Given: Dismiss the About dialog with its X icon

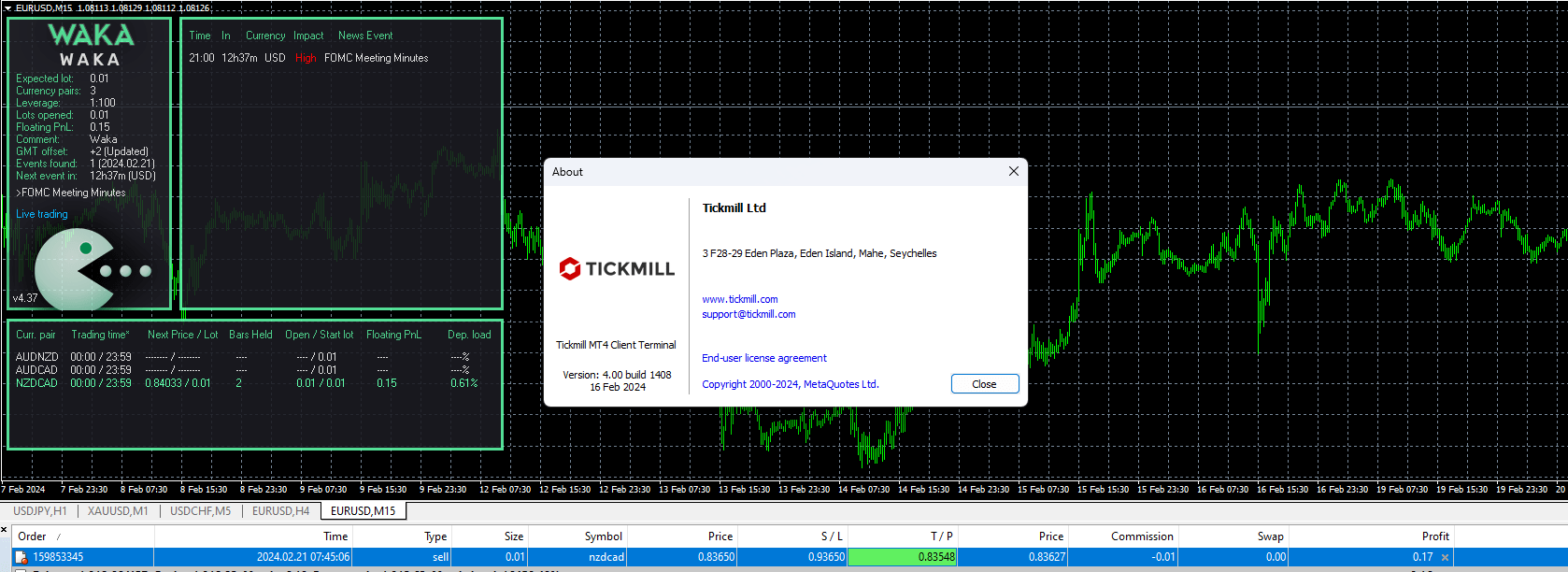Looking at the screenshot, I should (1014, 171).
